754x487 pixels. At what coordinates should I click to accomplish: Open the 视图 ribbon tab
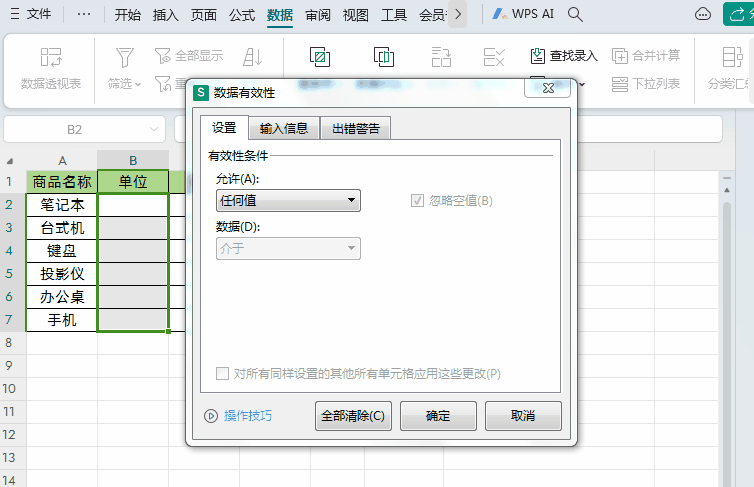click(356, 15)
